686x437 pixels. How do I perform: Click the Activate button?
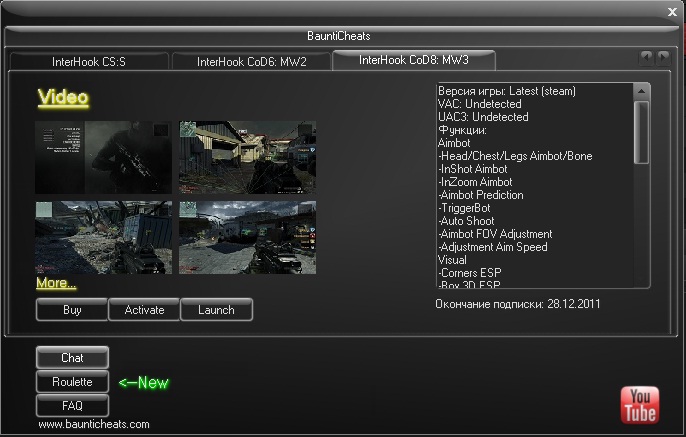coord(144,310)
